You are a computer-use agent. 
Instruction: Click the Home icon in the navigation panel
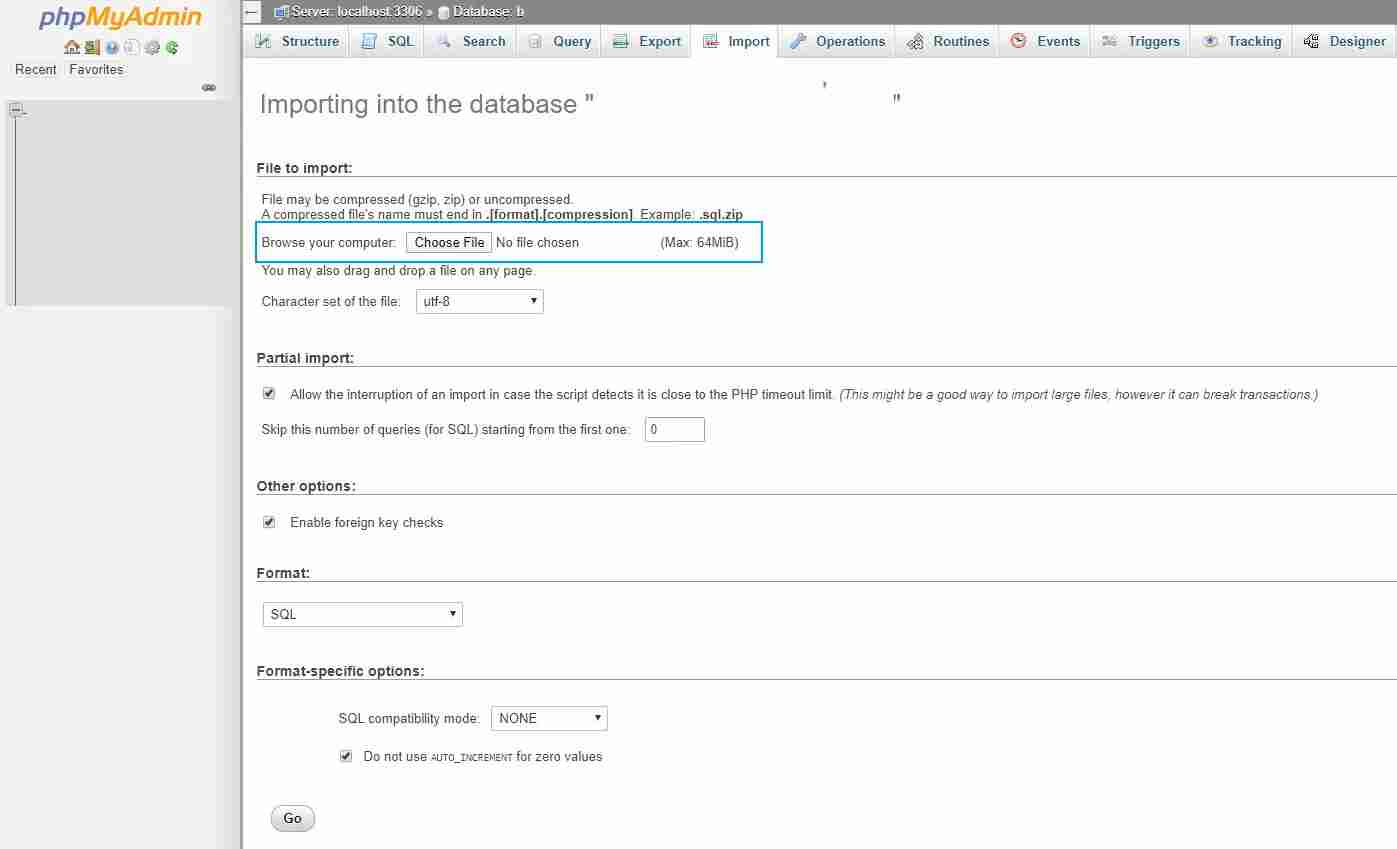point(71,47)
